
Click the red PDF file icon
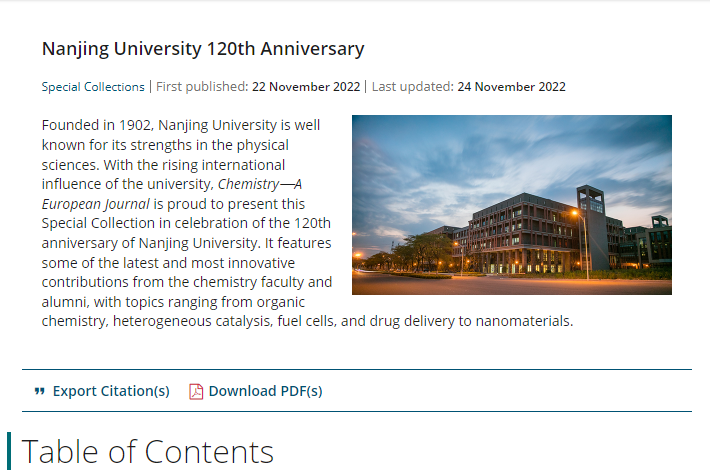pos(196,391)
